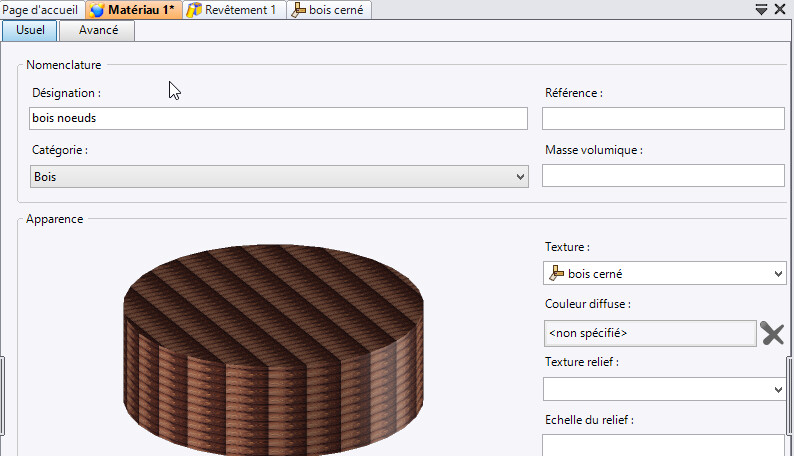The image size is (794, 456).
Task: Open the document tabs list arrow
Action: 761,9
